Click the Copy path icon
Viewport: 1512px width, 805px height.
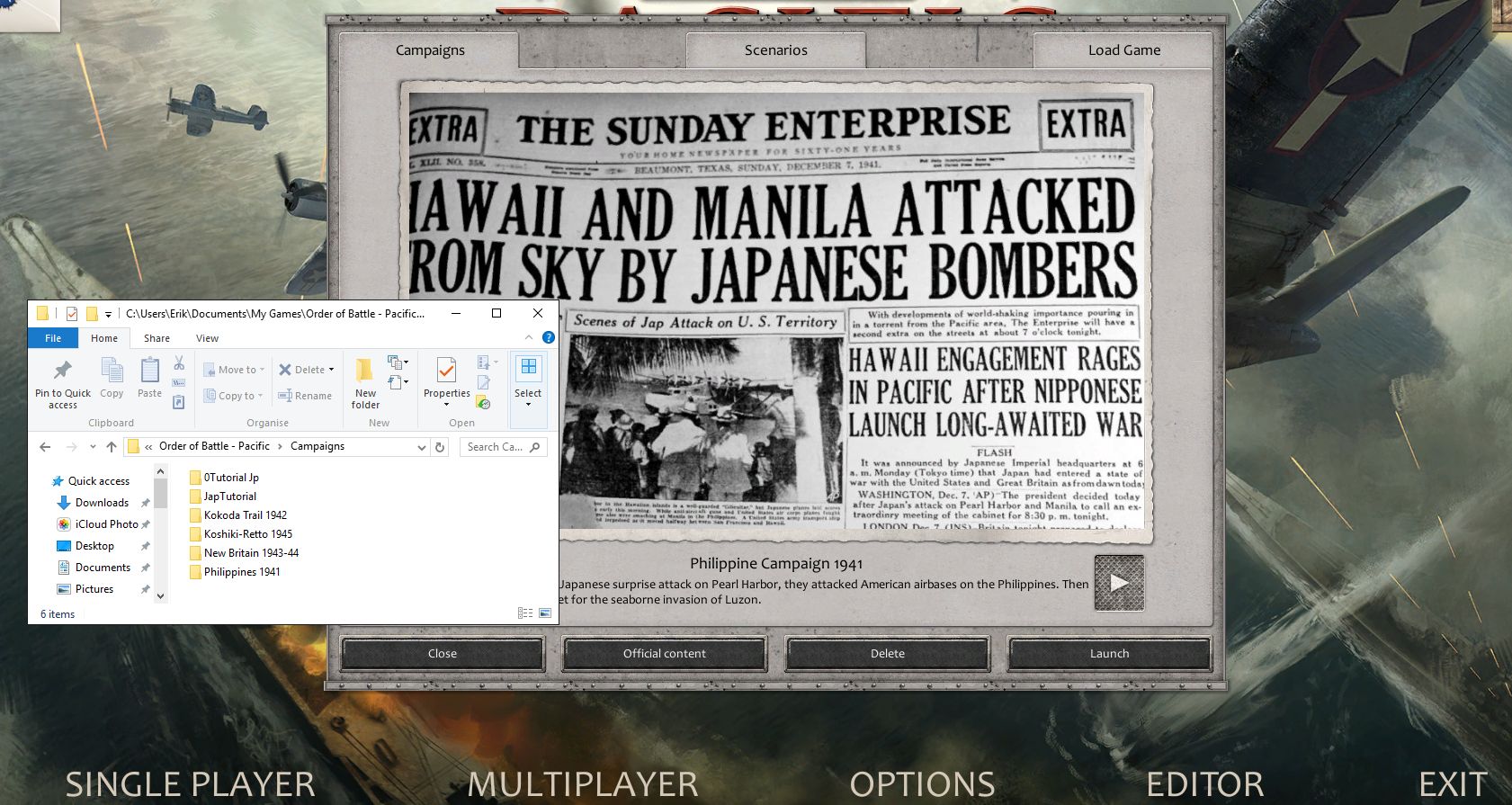[x=179, y=383]
